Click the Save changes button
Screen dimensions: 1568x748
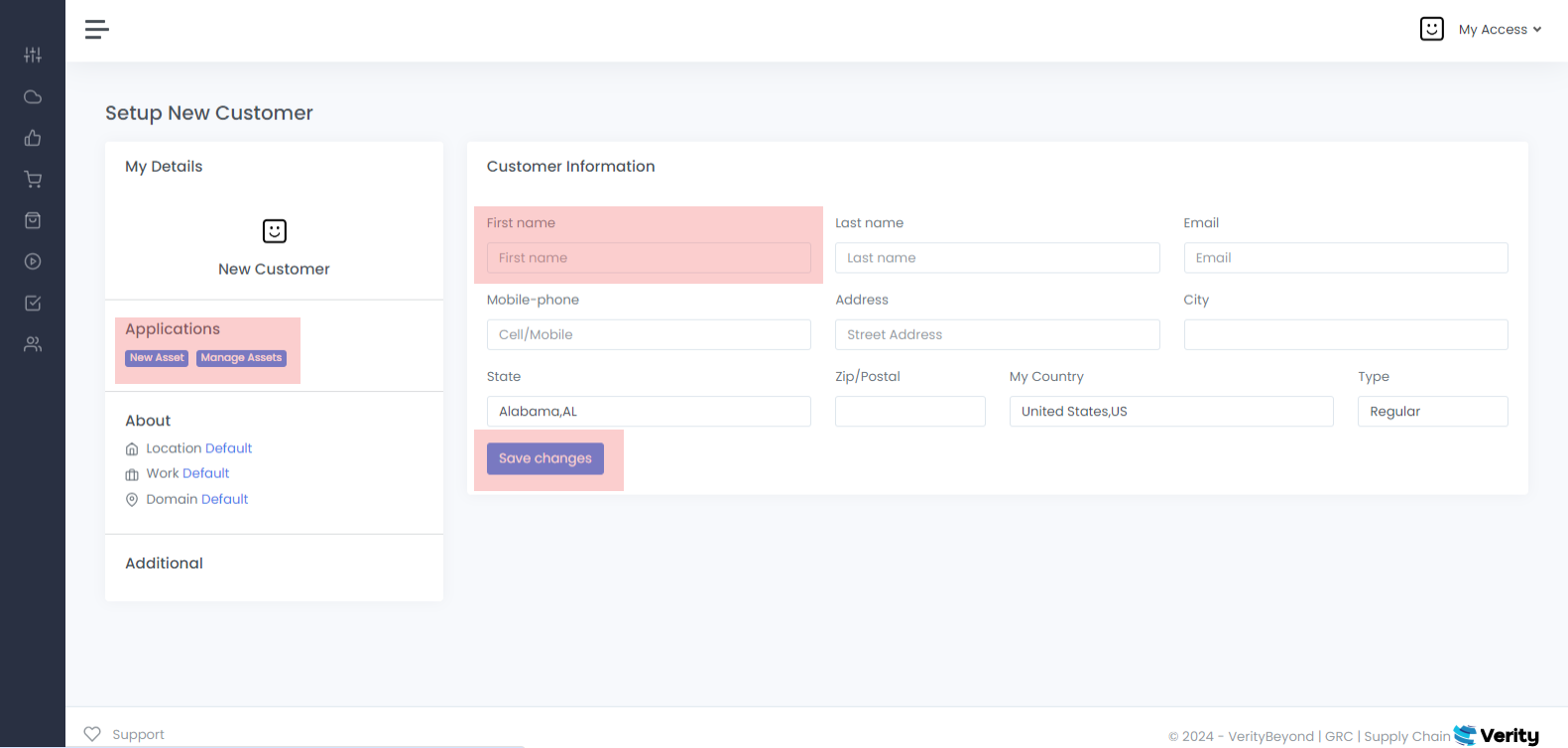(x=544, y=458)
